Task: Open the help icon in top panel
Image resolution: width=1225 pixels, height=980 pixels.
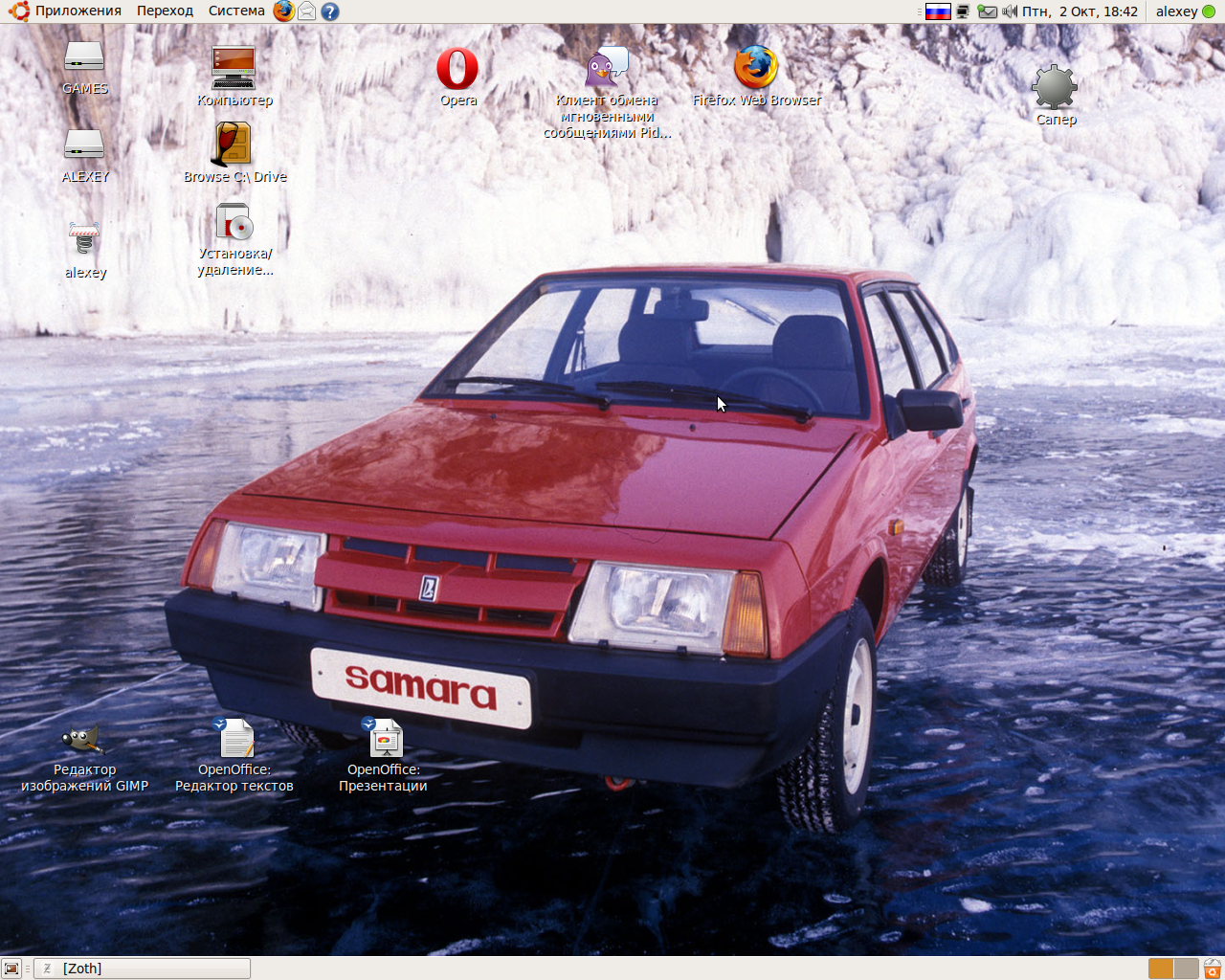Action: 330,11
